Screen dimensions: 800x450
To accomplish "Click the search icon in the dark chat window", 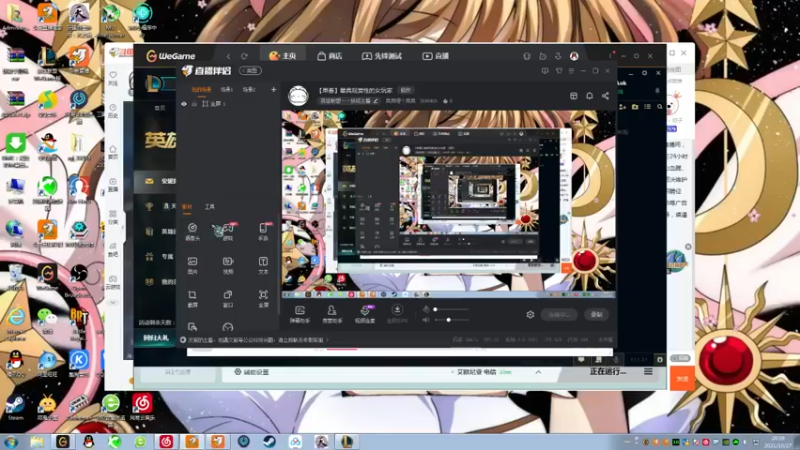I will click(660, 107).
